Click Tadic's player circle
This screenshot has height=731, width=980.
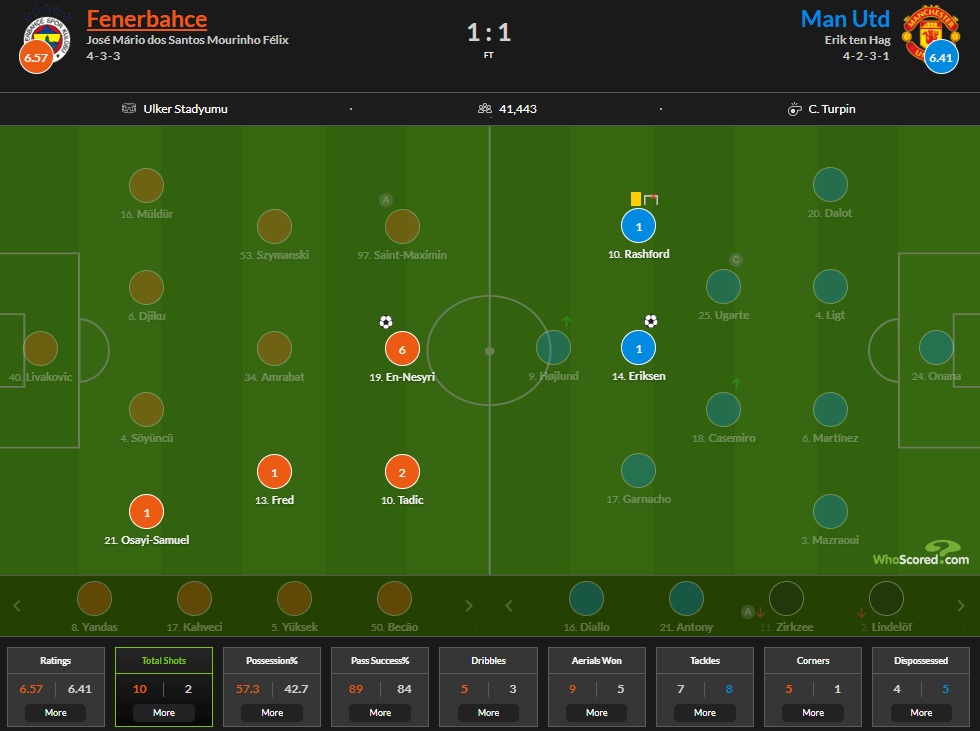click(402, 472)
